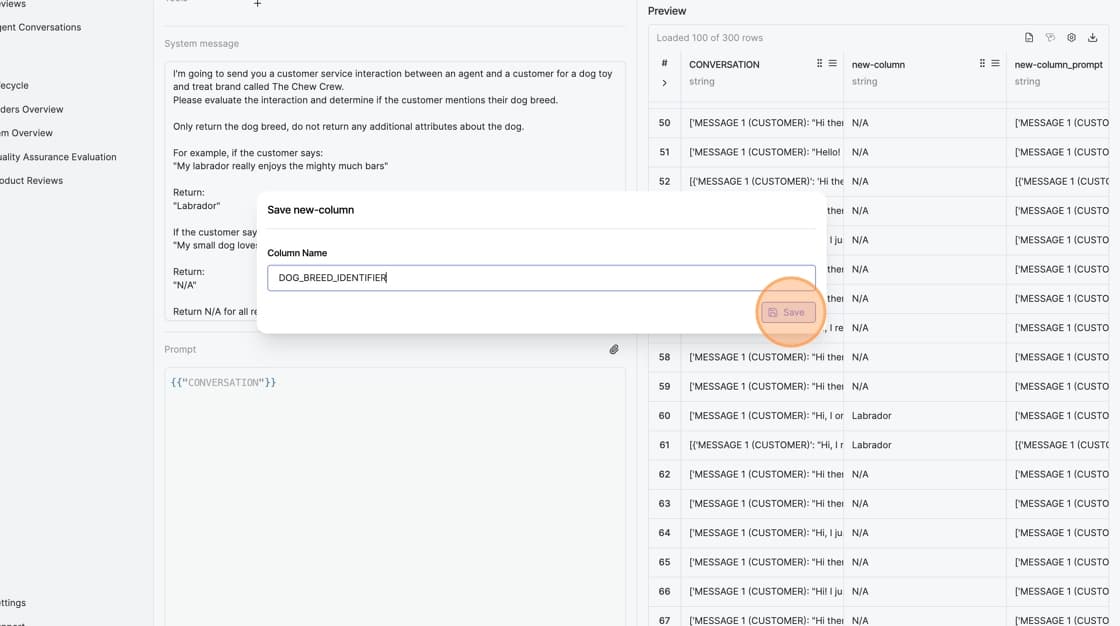Open the new-column hamburger menu icon
The height and width of the screenshot is (626, 1120).
995,64
